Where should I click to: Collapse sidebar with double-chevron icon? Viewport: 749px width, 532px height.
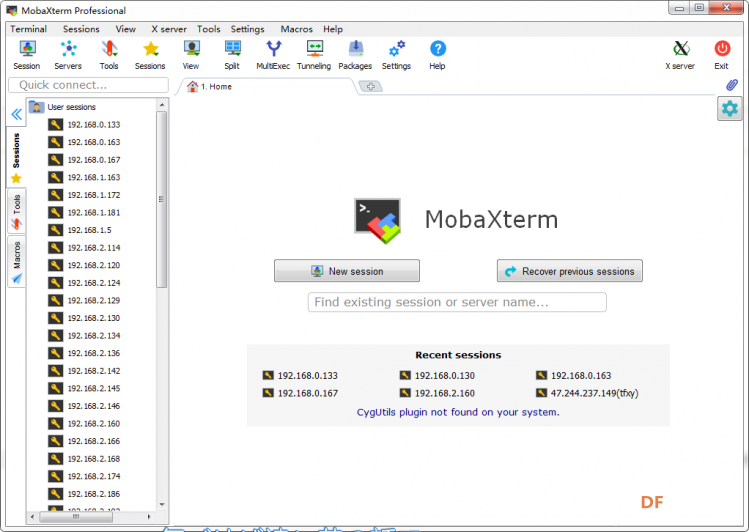click(x=17, y=114)
